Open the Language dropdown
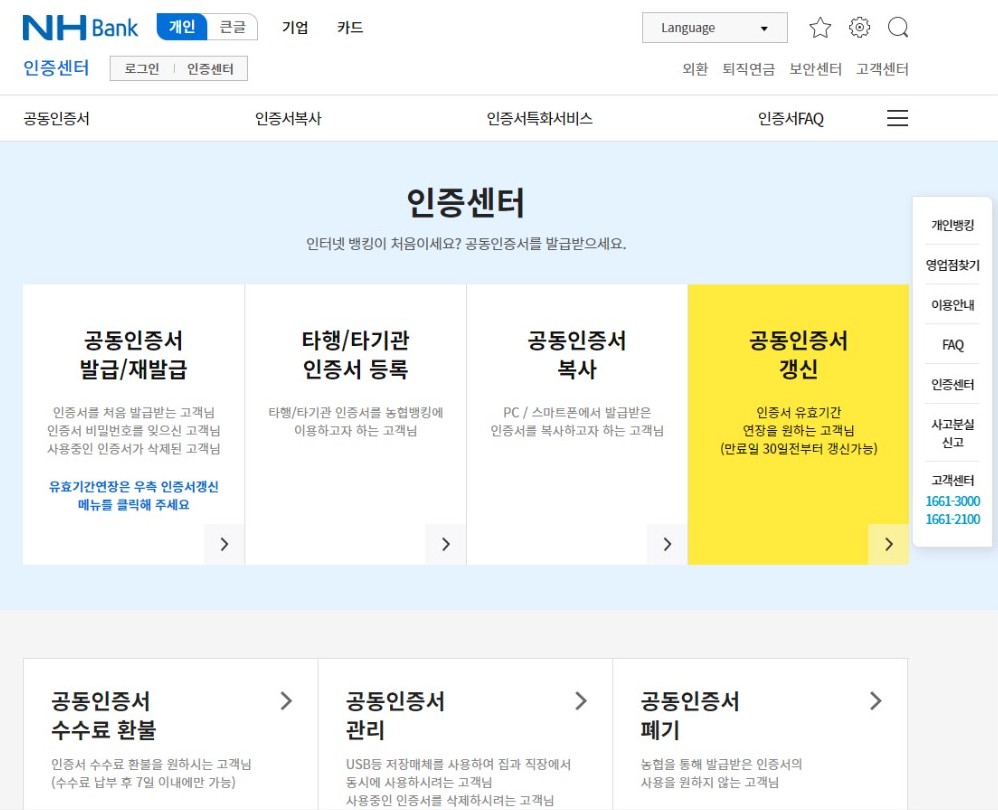Image resolution: width=998 pixels, height=810 pixels. pyautogui.click(x=714, y=28)
